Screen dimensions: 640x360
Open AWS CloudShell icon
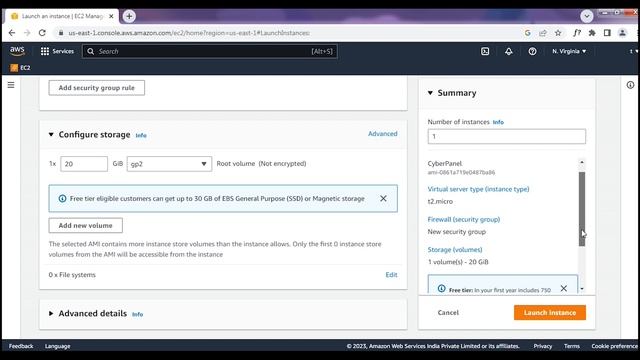click(485, 51)
